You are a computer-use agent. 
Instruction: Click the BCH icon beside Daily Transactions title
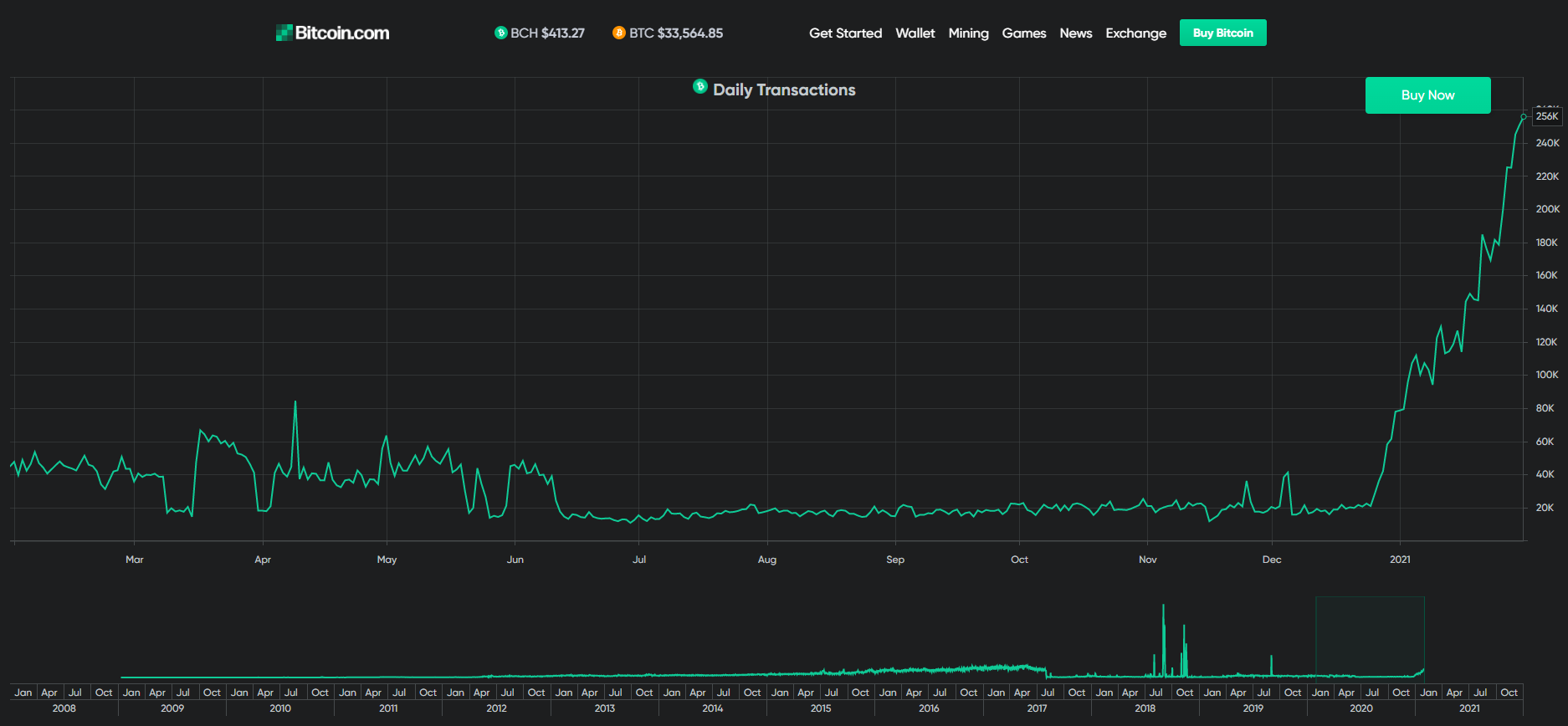pos(700,86)
